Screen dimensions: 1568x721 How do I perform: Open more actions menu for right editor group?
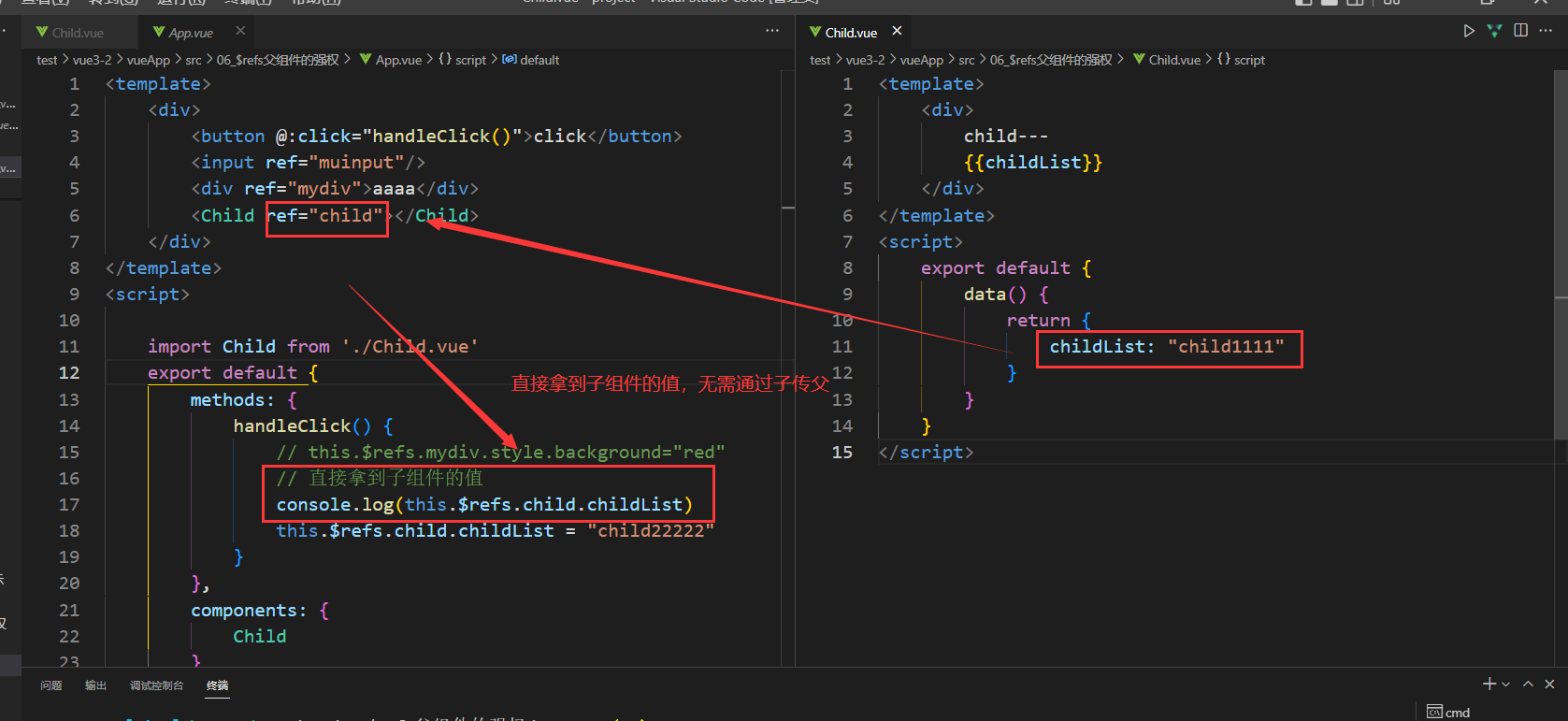click(1546, 31)
